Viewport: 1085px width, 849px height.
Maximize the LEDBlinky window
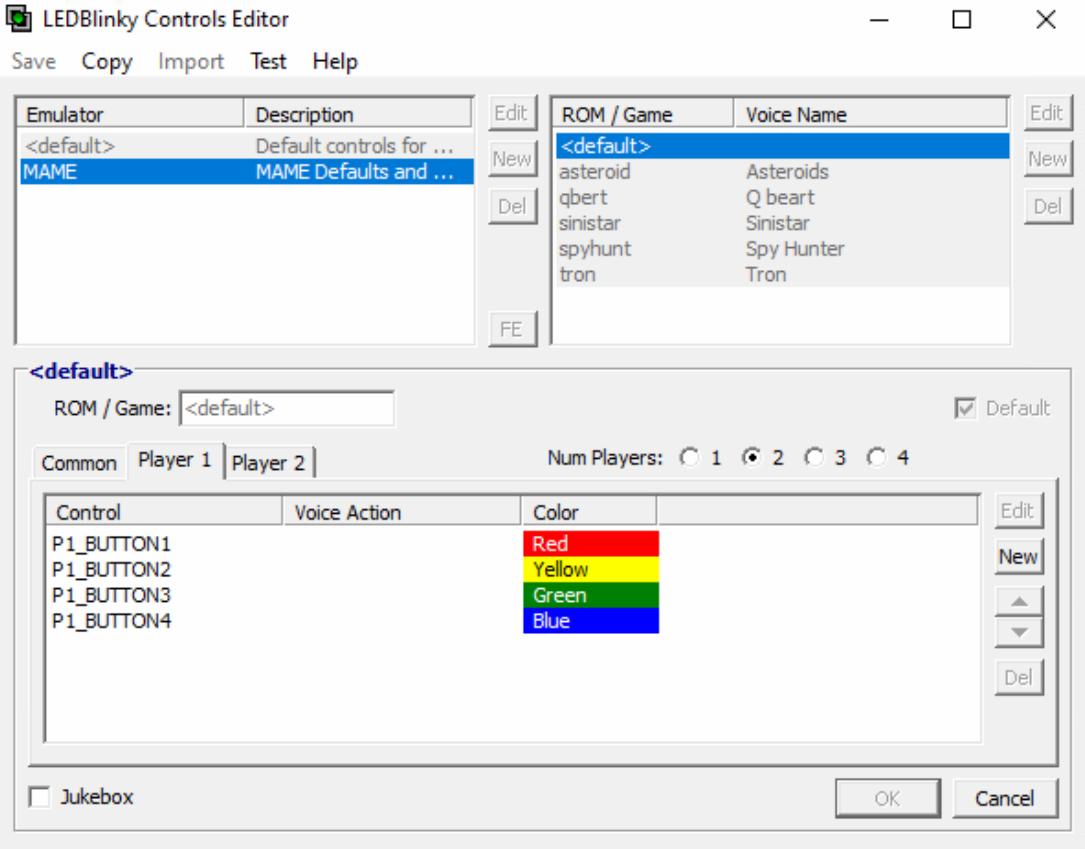pyautogui.click(x=962, y=19)
